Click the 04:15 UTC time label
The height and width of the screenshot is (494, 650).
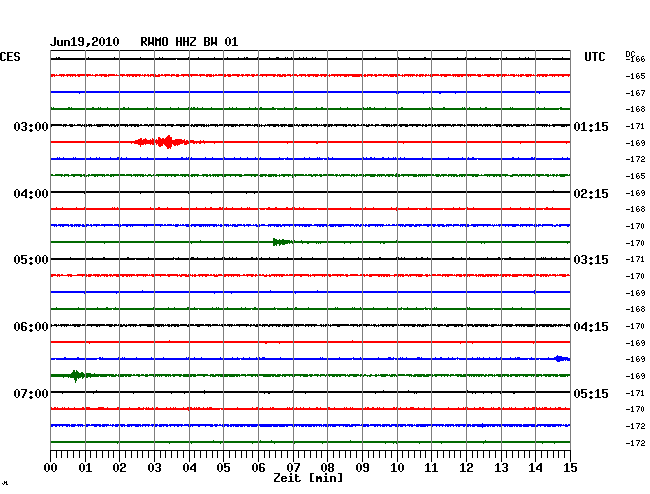click(591, 327)
